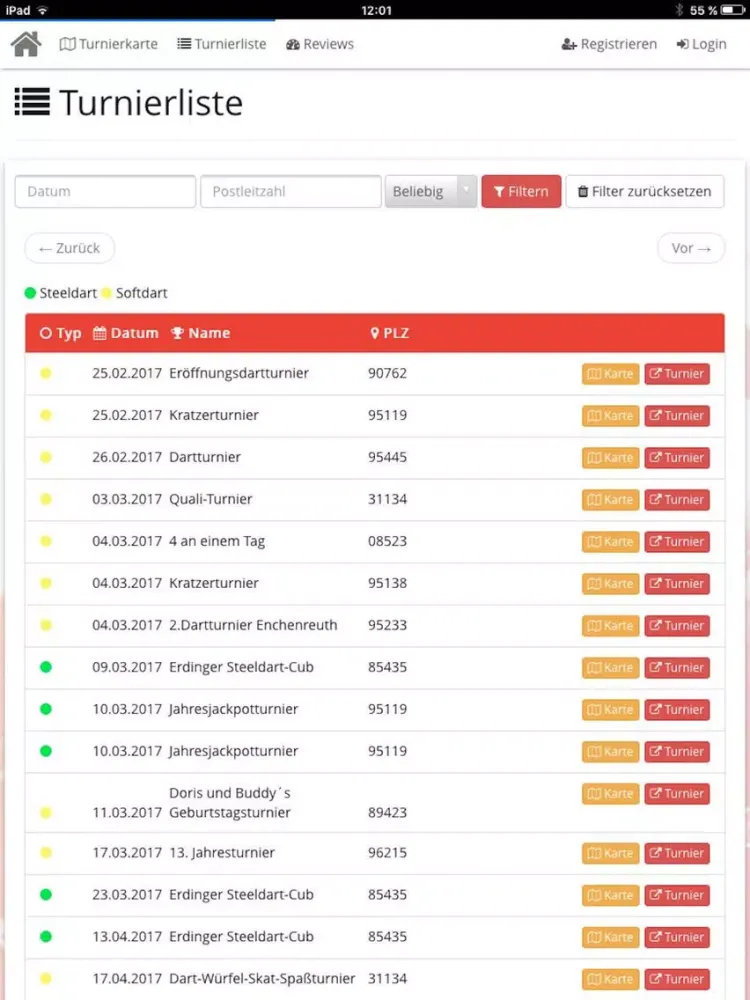Click the green Steeldart legend dot
This screenshot has height=1000, width=750.
30,293
